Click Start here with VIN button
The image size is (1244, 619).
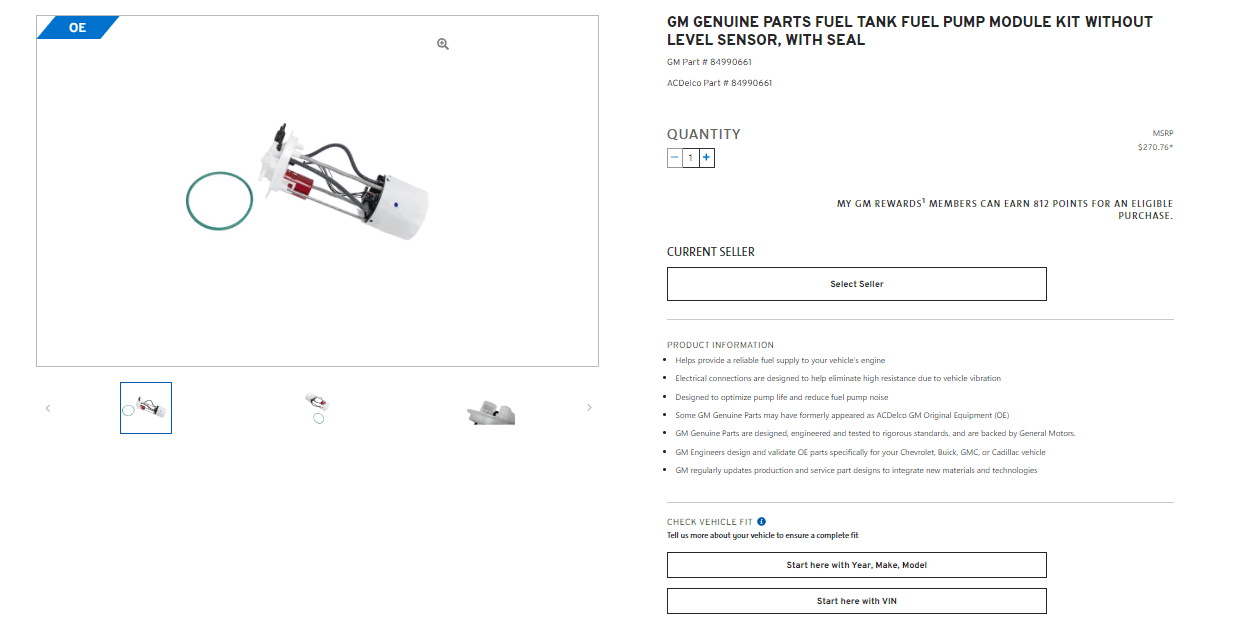[x=857, y=601]
